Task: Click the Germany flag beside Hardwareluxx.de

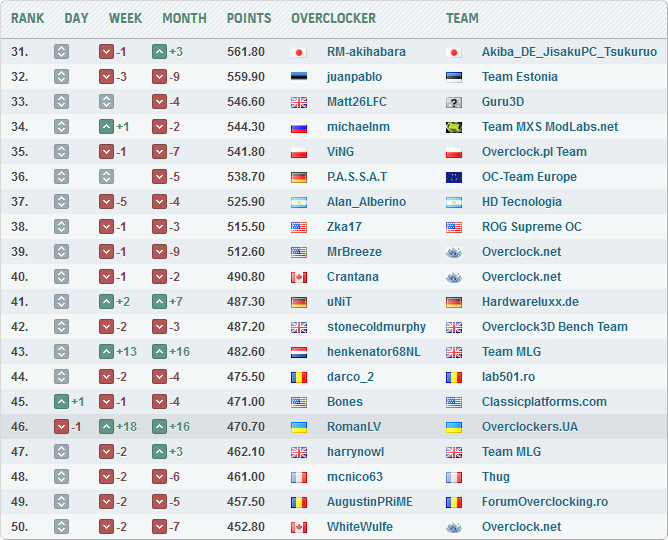Action: [454, 302]
